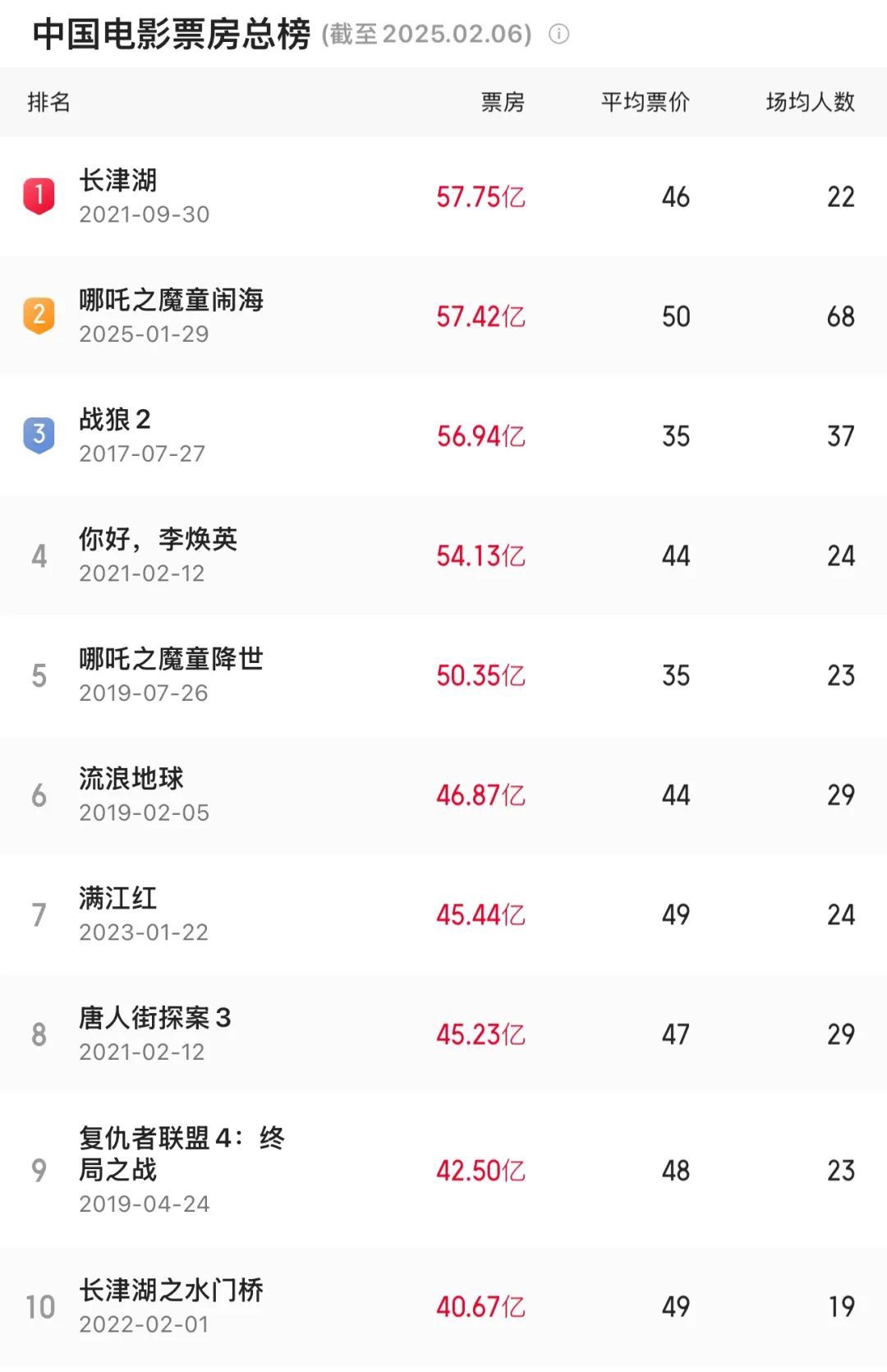
Task: Open 你好,李焕英 movie entry
Action: (x=443, y=555)
